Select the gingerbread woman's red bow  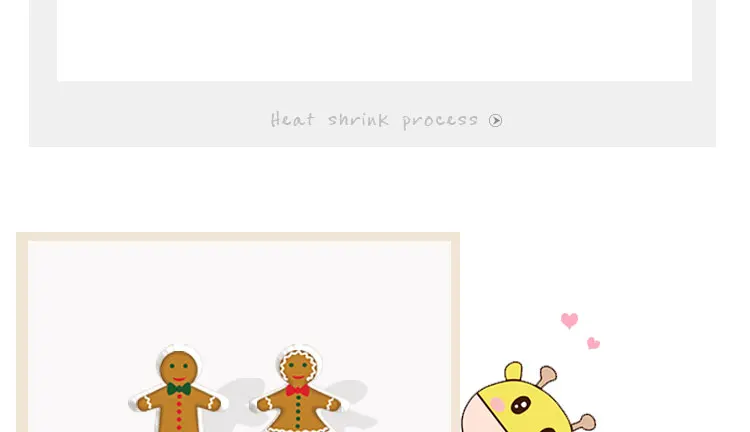click(298, 390)
